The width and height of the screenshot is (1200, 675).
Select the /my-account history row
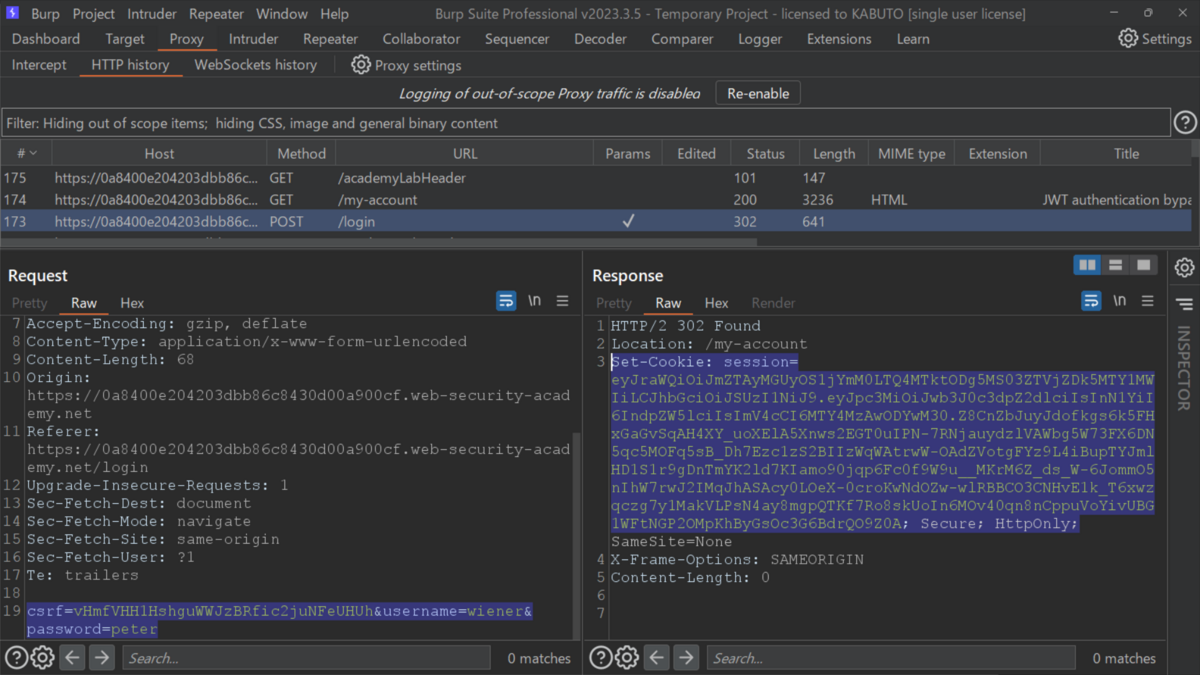pyautogui.click(x=597, y=200)
